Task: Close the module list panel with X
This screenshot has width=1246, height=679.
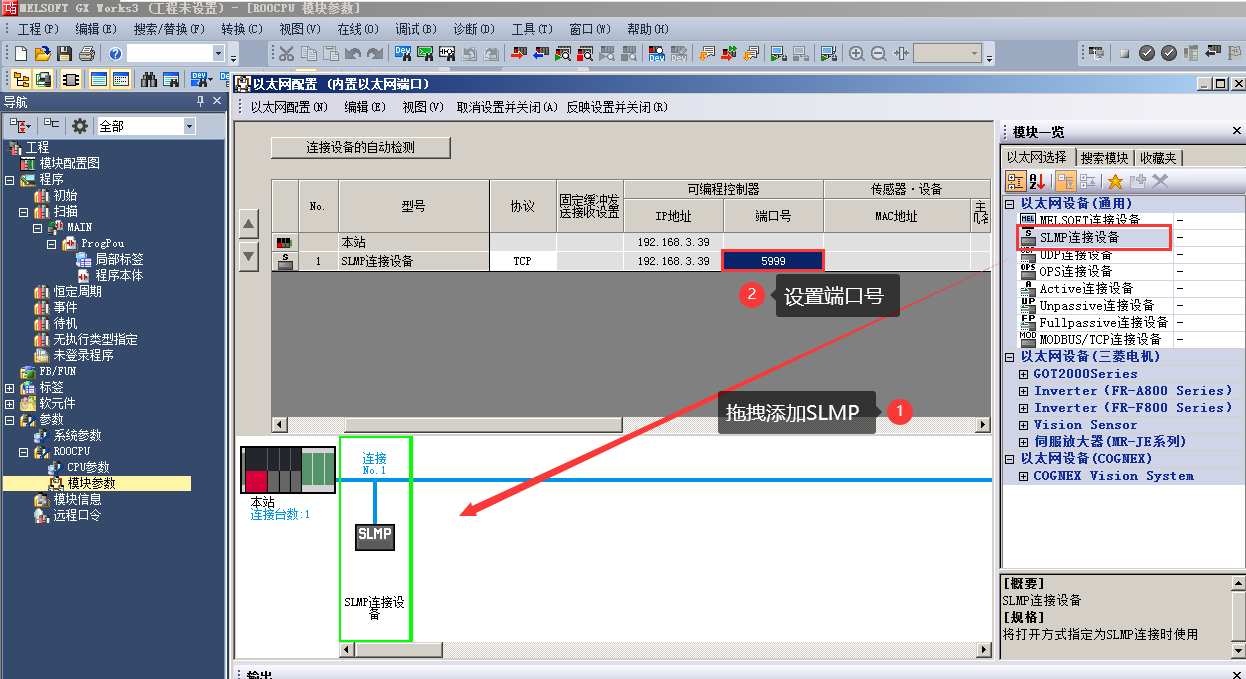Action: click(x=1236, y=132)
